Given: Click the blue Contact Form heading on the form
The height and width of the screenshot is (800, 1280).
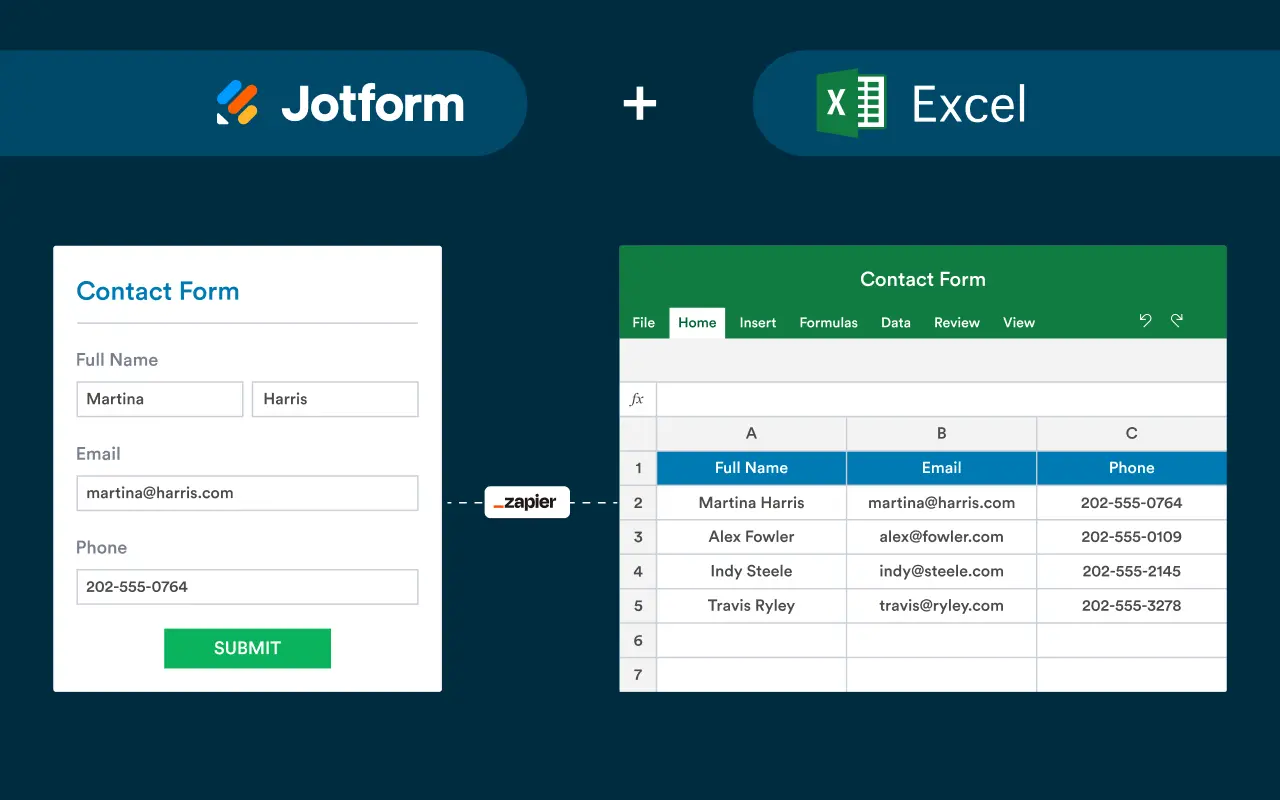Looking at the screenshot, I should click(x=158, y=291).
